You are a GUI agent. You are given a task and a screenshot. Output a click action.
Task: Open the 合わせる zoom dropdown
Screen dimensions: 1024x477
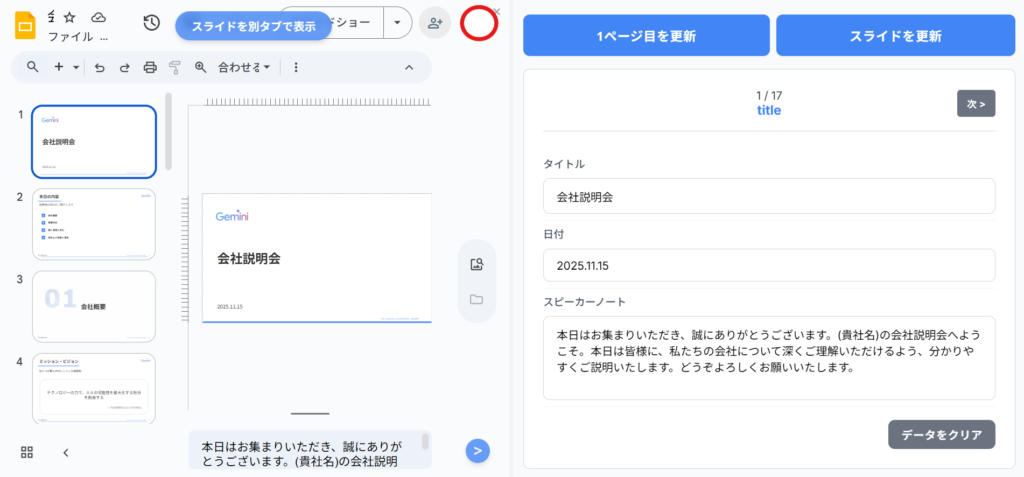(x=244, y=67)
